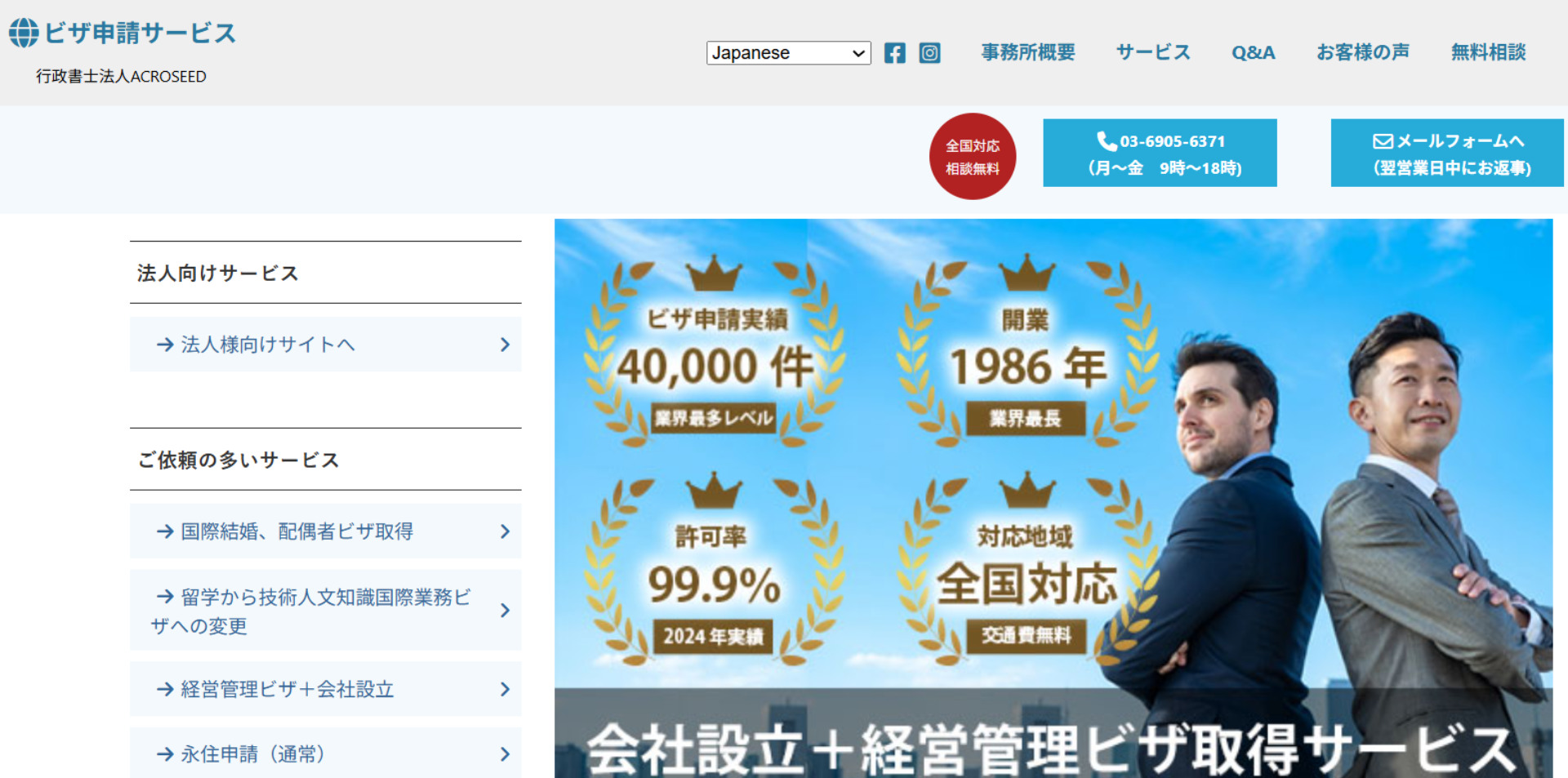Screen dimensions: 1568x778
Task: Open the 国際結婚、配偶者ビザ取得 link
Action: (x=296, y=531)
